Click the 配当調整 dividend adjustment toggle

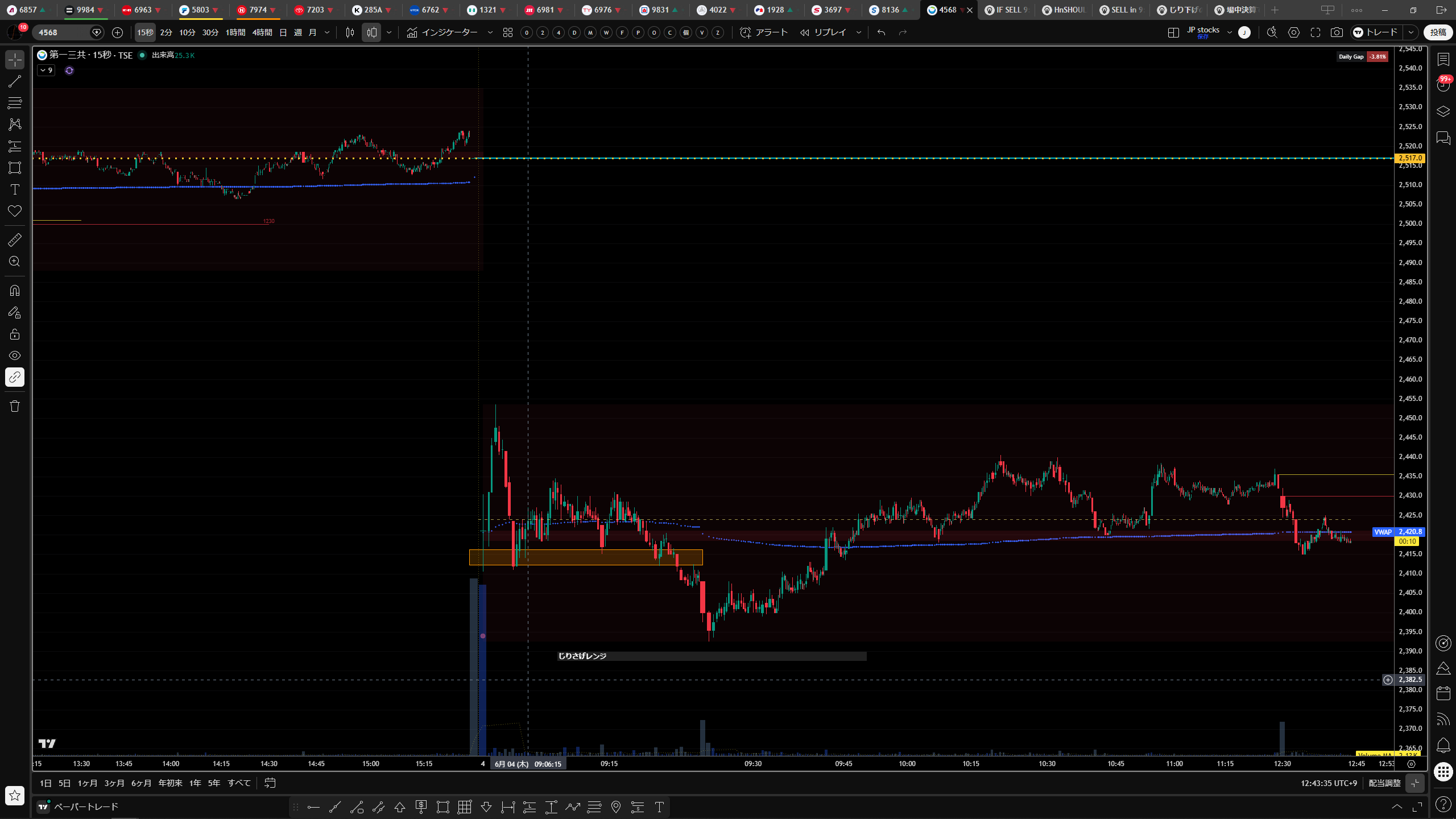coord(1384,783)
